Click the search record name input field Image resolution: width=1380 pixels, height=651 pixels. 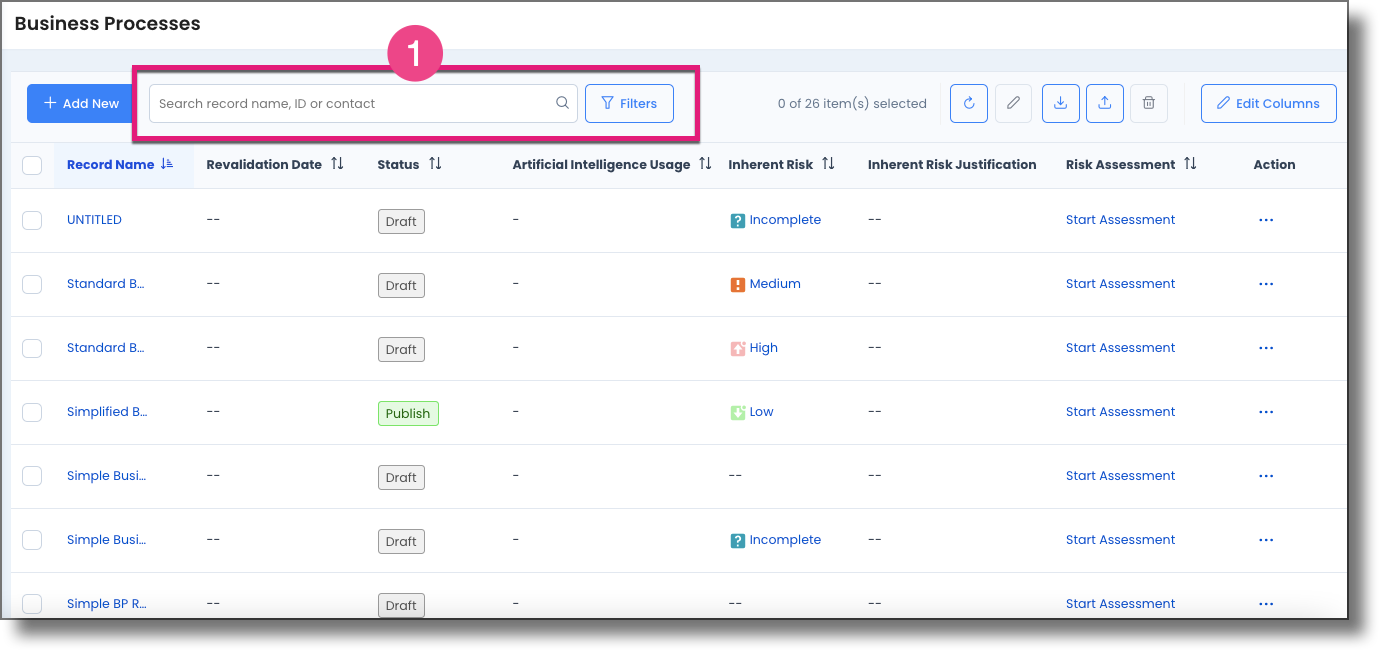coord(350,103)
